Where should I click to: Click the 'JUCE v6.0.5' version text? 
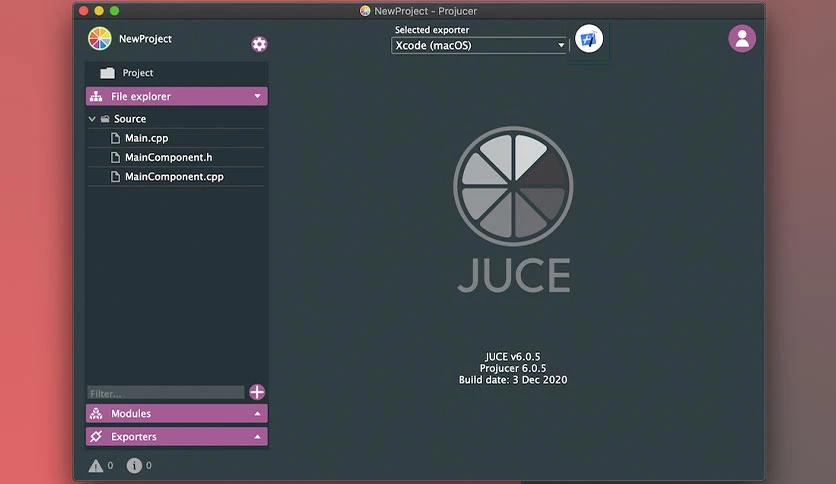tap(512, 357)
